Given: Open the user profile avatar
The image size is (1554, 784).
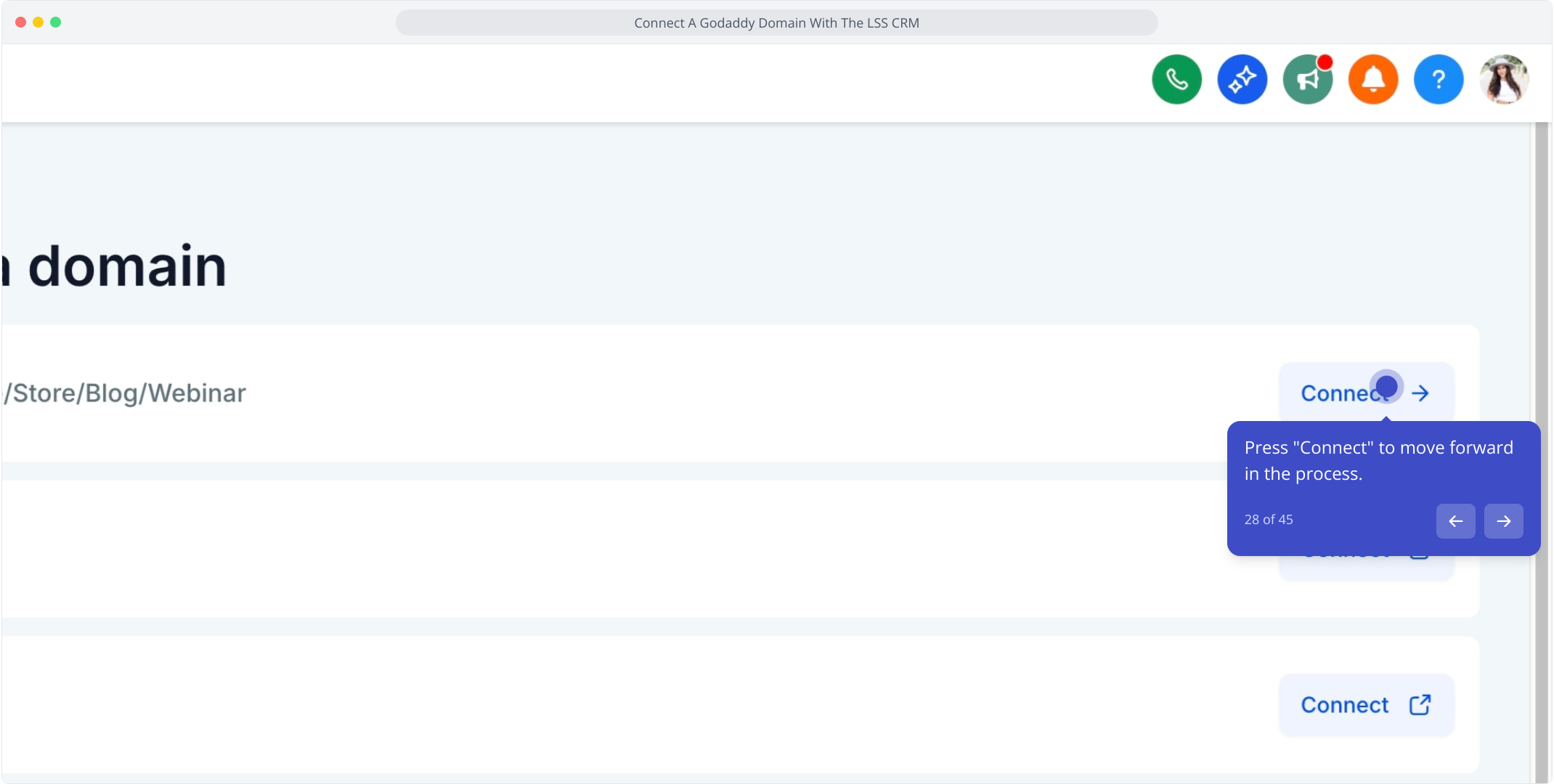Looking at the screenshot, I should click(1504, 80).
